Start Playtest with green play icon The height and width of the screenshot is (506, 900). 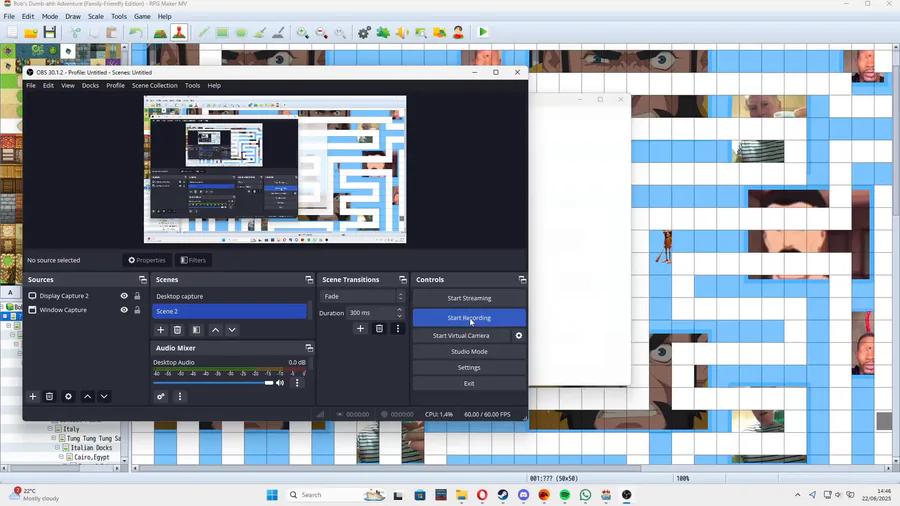point(483,32)
